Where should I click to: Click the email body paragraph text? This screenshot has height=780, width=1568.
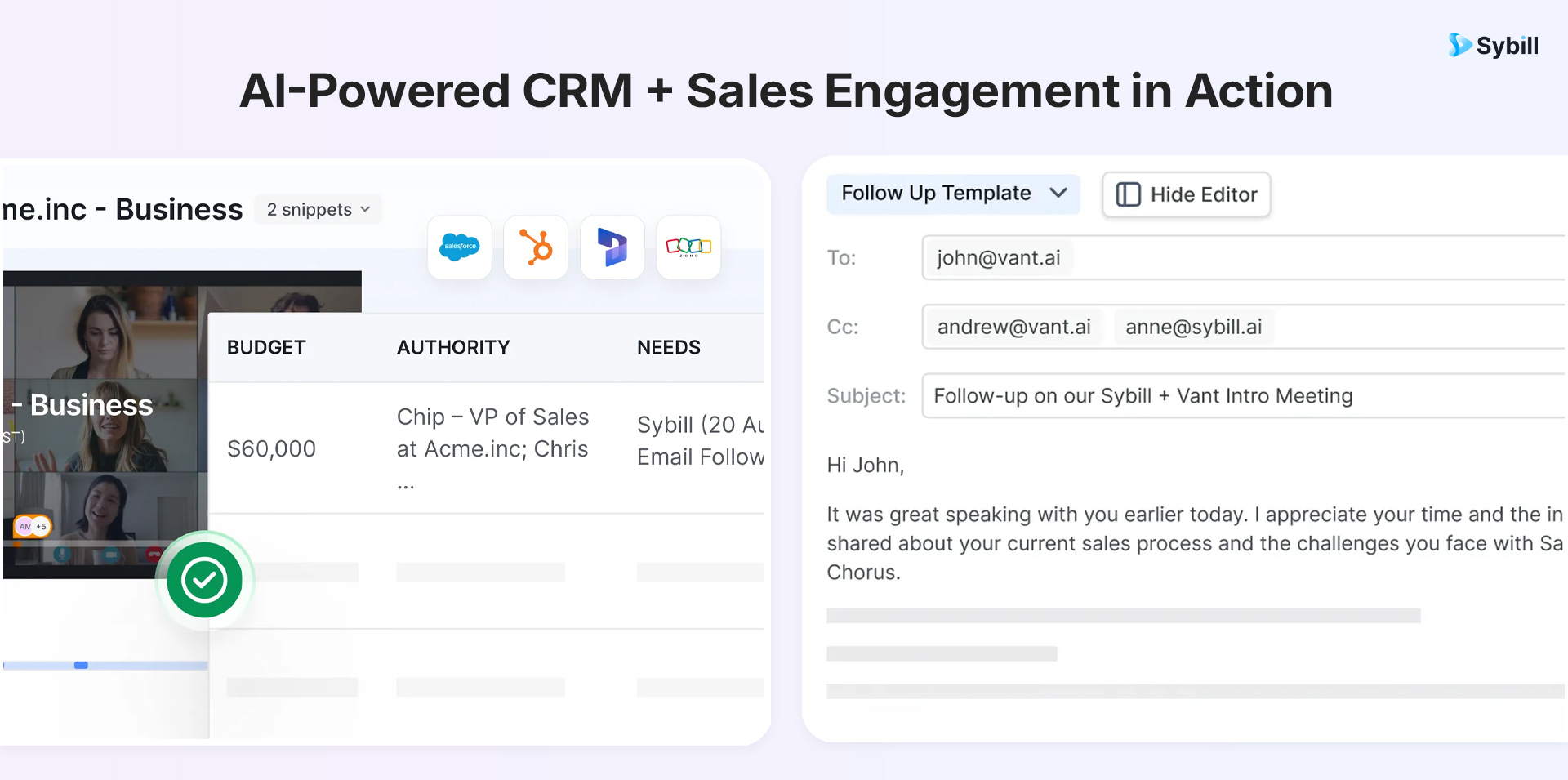[x=1196, y=543]
